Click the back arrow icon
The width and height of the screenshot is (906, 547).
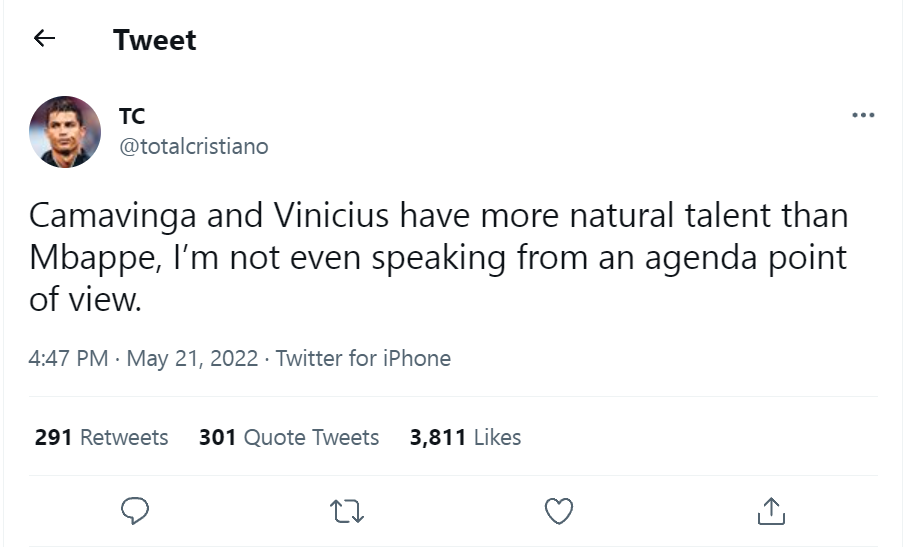43,39
